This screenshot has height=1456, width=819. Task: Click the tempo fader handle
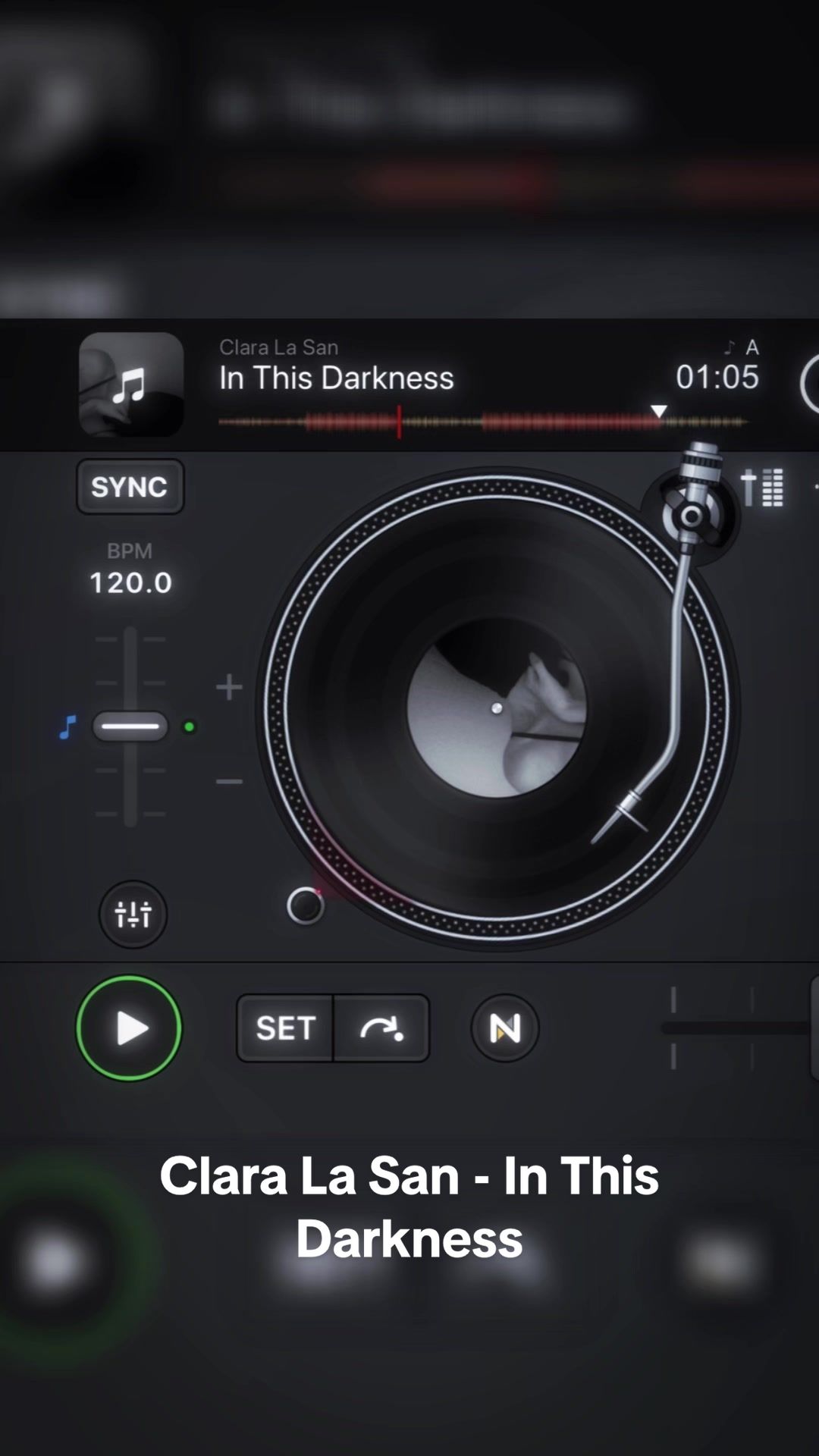point(130,726)
